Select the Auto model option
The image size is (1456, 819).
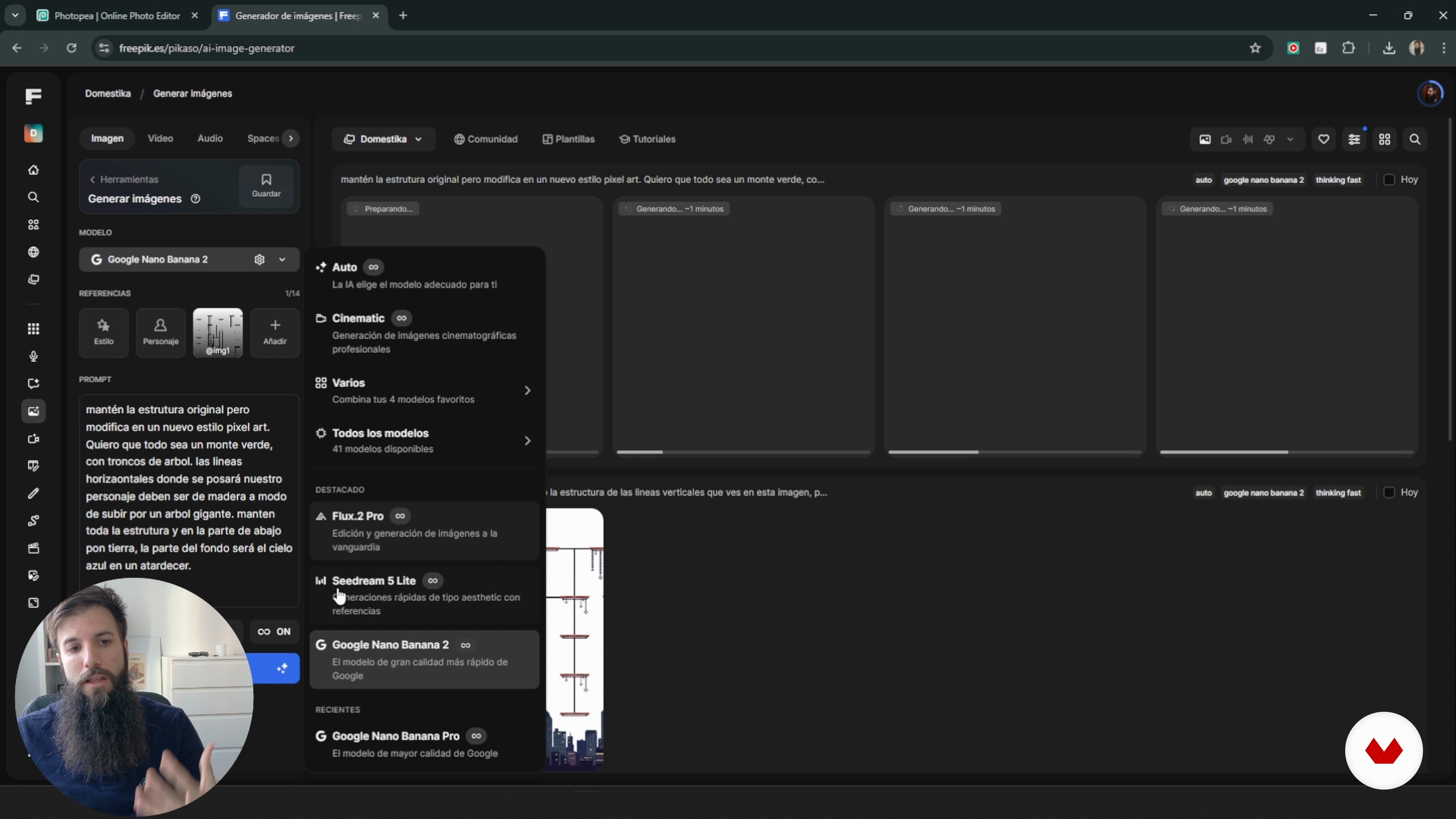point(425,275)
